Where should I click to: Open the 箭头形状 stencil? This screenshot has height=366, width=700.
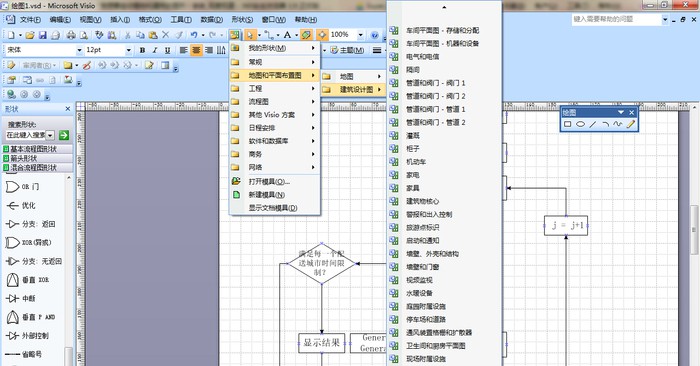(x=38, y=158)
